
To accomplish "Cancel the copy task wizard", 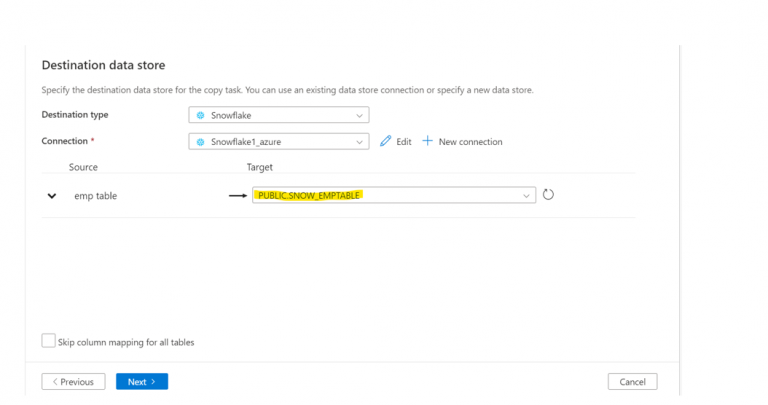I will tap(632, 382).
